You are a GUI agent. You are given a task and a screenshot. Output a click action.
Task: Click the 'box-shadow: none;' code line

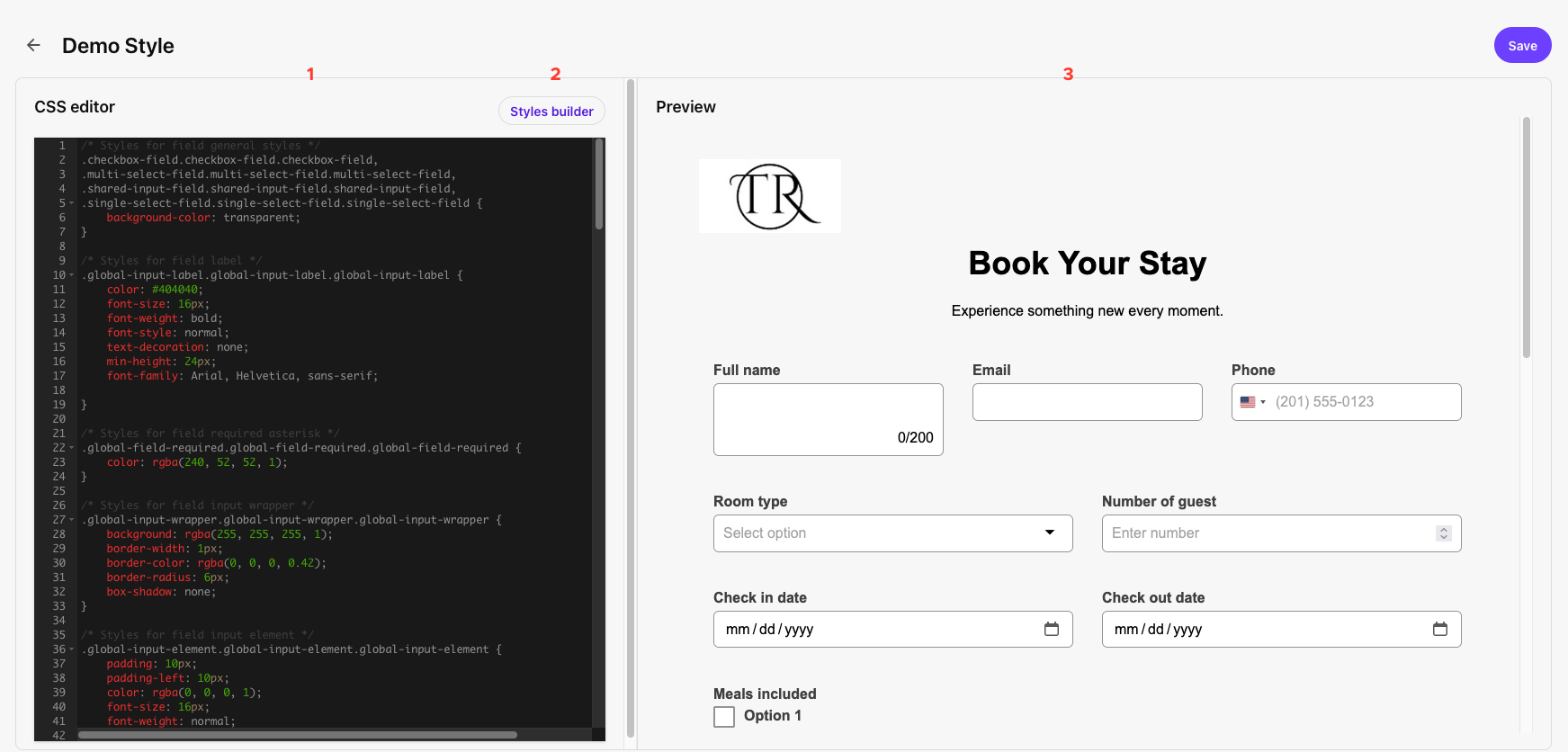tap(161, 592)
